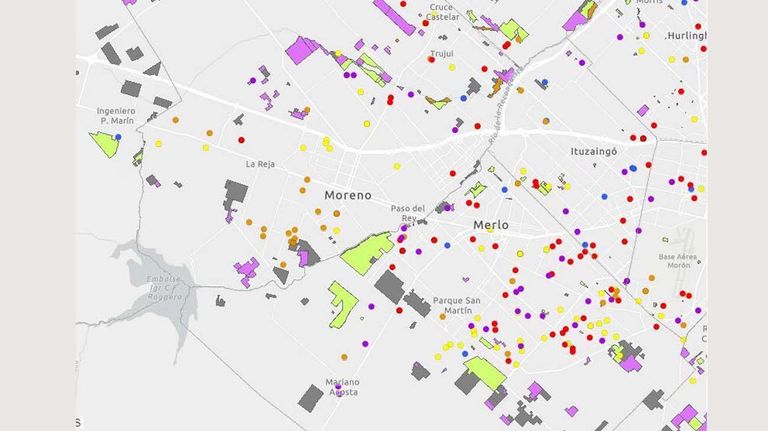Click the Cruce Castelar label
This screenshot has height=431, width=768.
442,12
